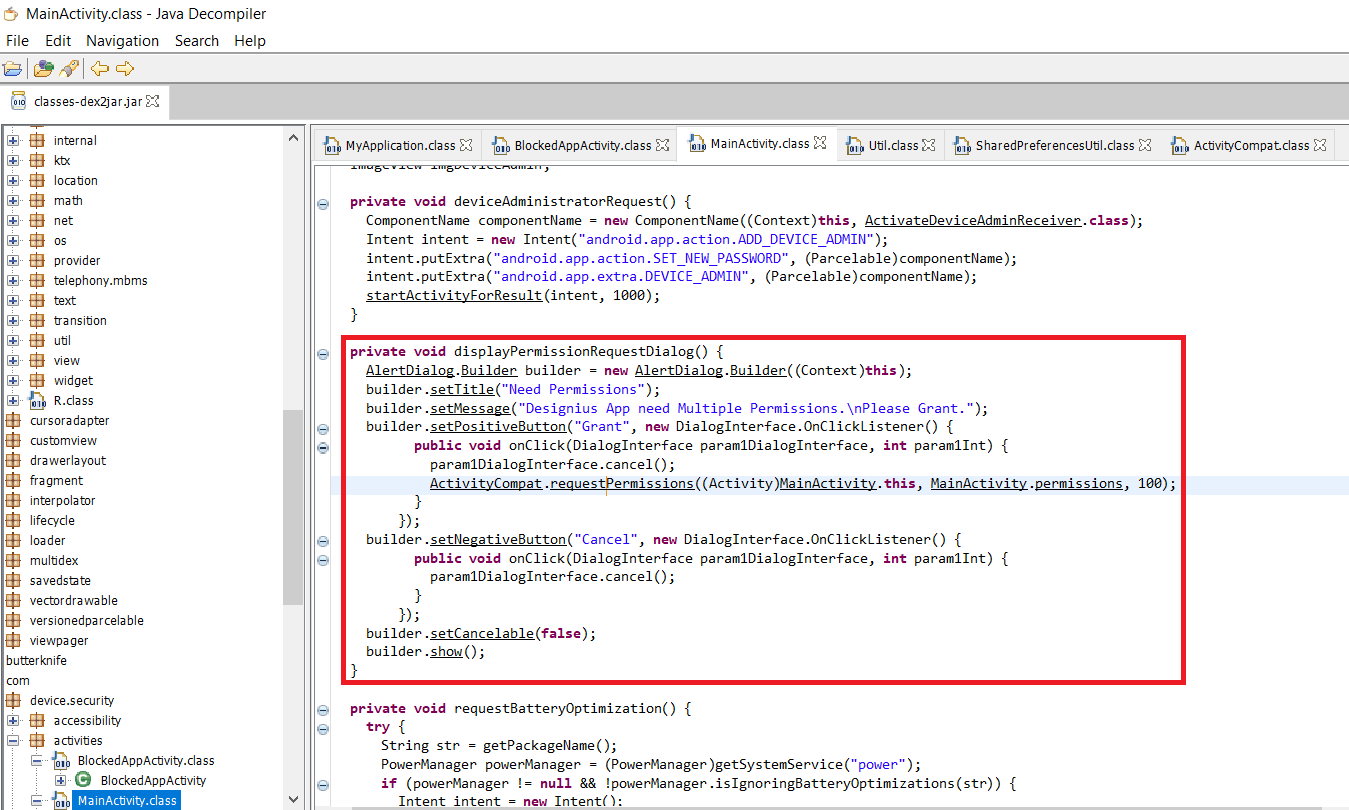Go back with the Backward arrow icon
The height and width of the screenshot is (810, 1349).
[100, 69]
